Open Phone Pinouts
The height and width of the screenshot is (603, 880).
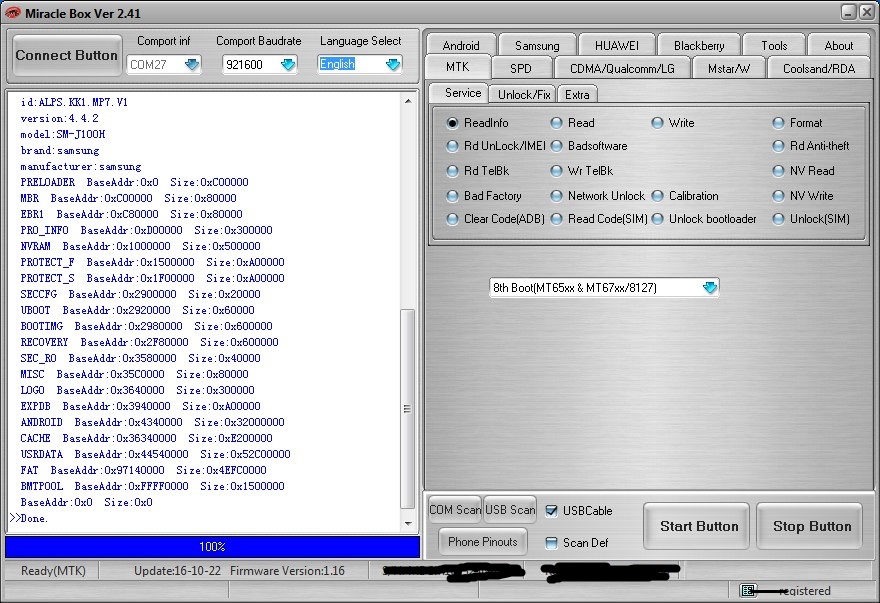pos(483,541)
